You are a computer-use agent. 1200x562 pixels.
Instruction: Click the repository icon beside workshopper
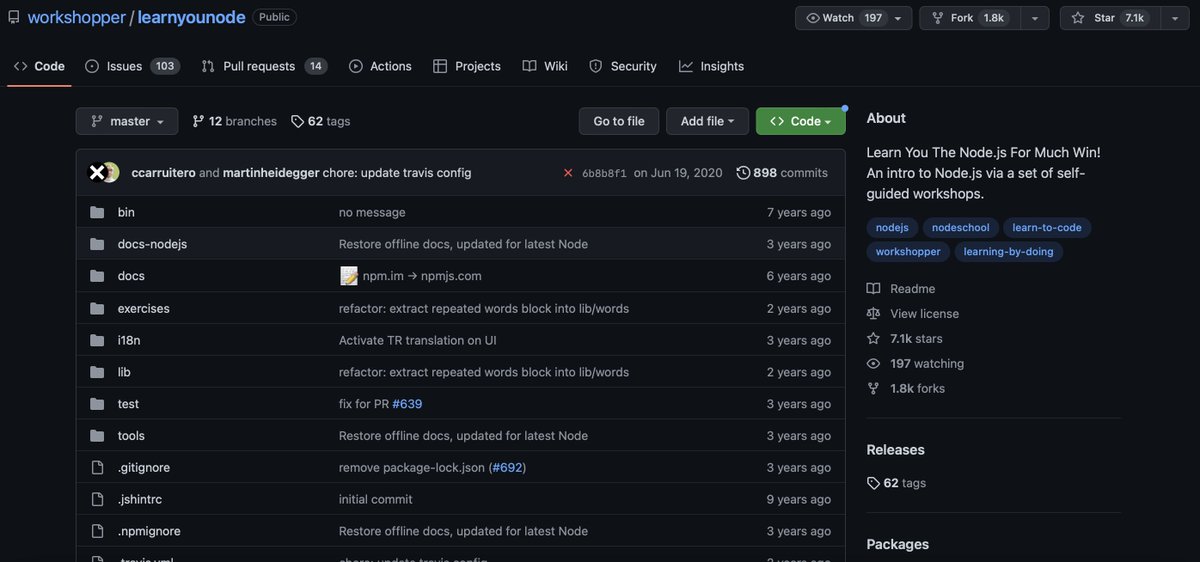pos(14,17)
